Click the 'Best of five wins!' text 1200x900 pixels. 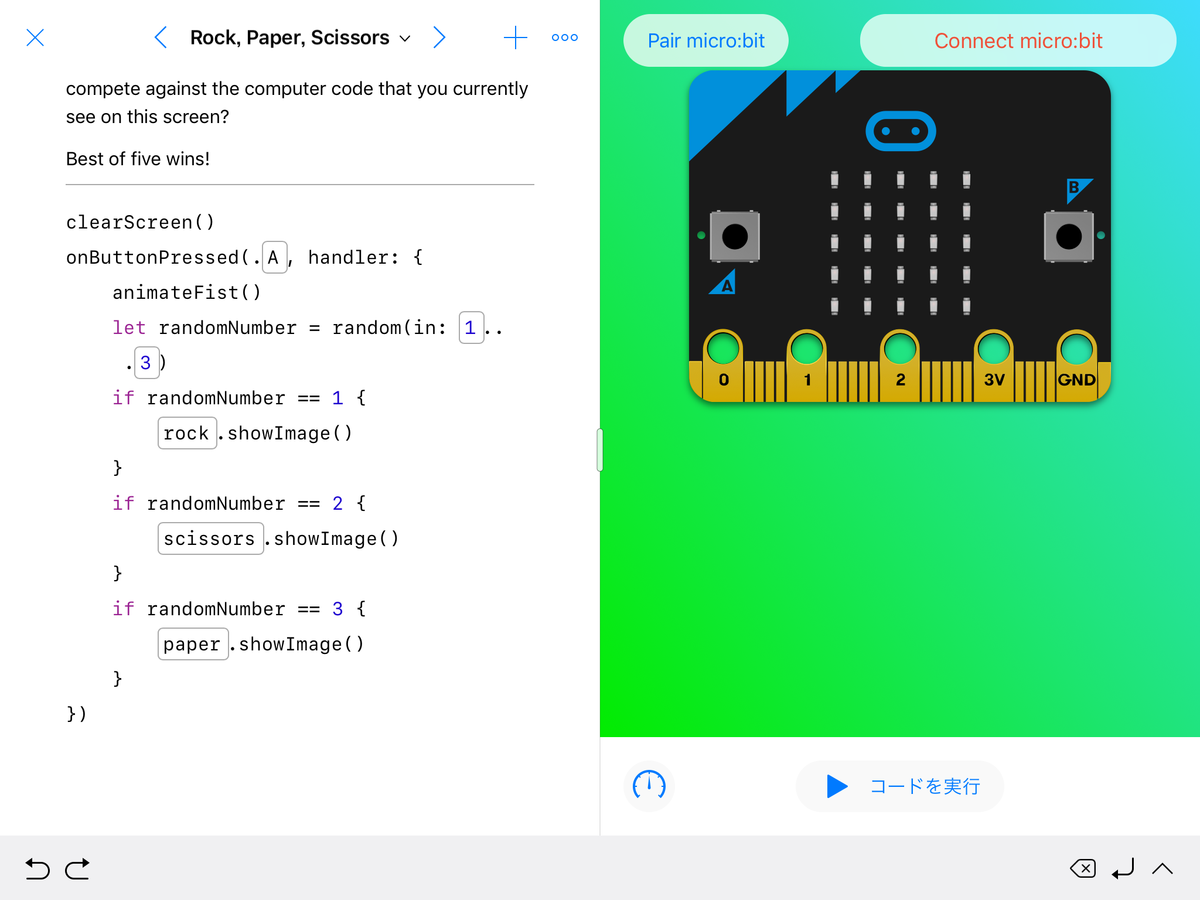(138, 158)
